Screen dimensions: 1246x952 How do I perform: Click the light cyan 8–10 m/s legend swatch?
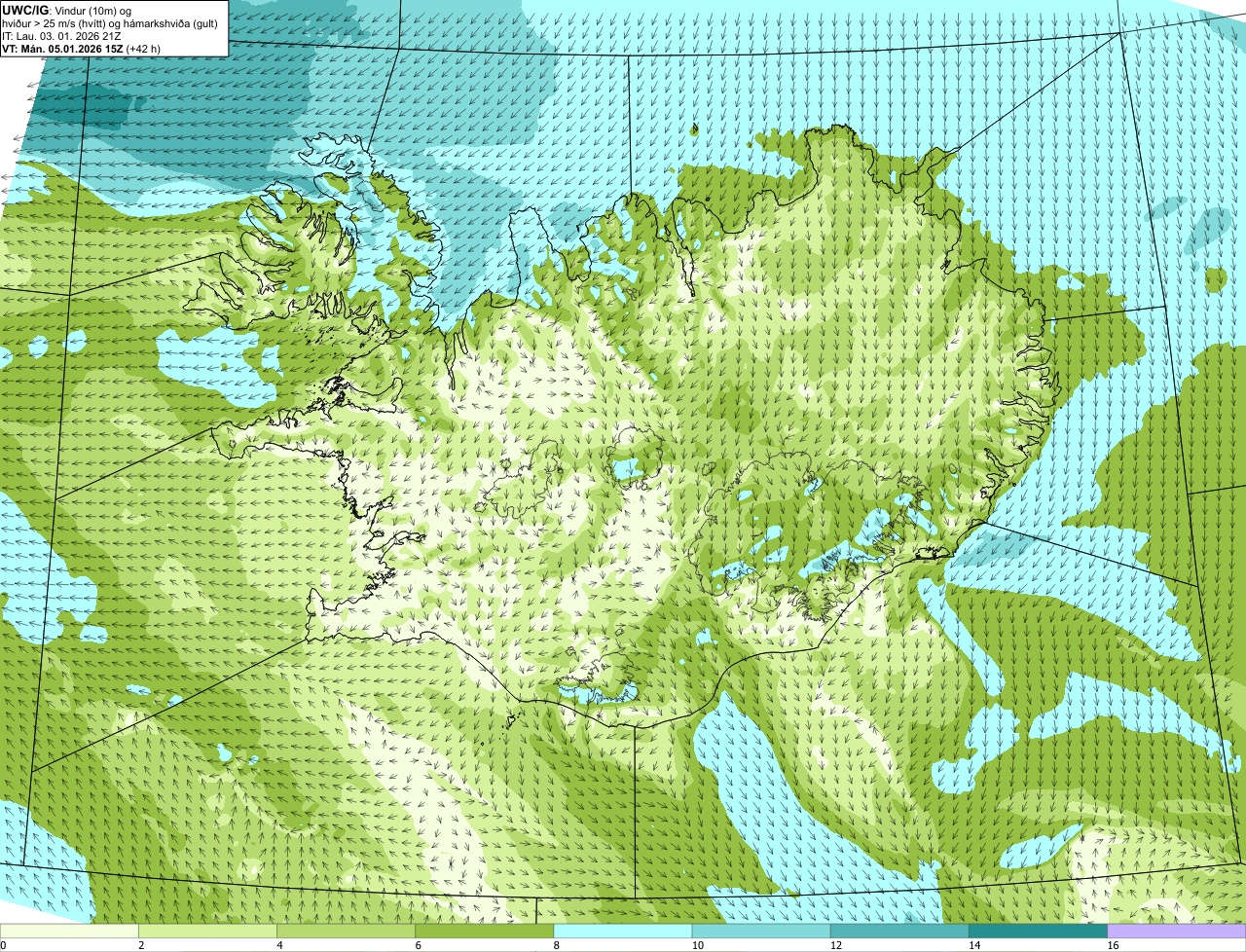click(x=623, y=932)
